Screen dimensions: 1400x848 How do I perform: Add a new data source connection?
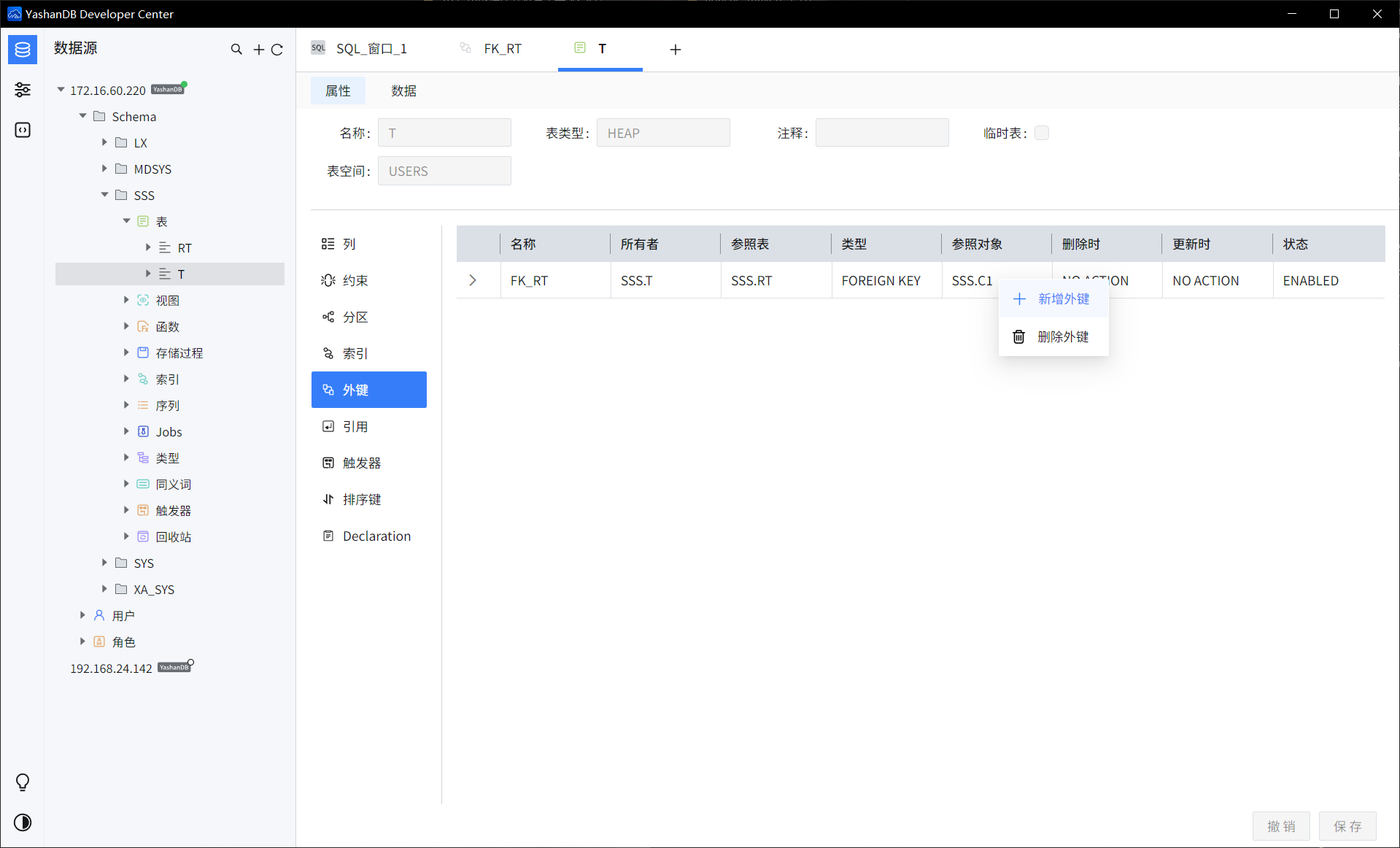click(258, 49)
